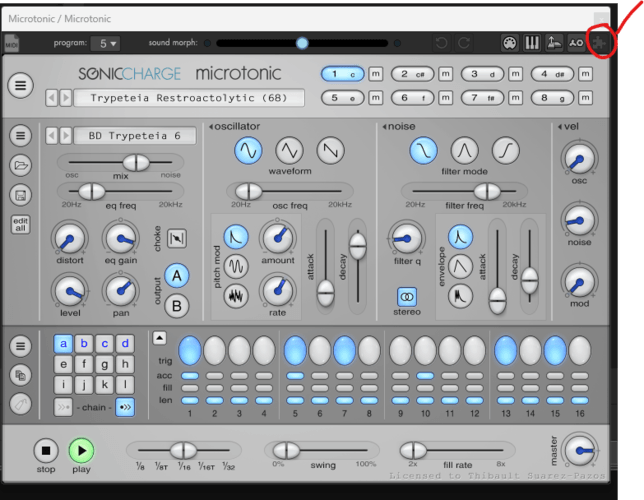
Task: Save the drum patch with disk icon
Action: point(20,194)
